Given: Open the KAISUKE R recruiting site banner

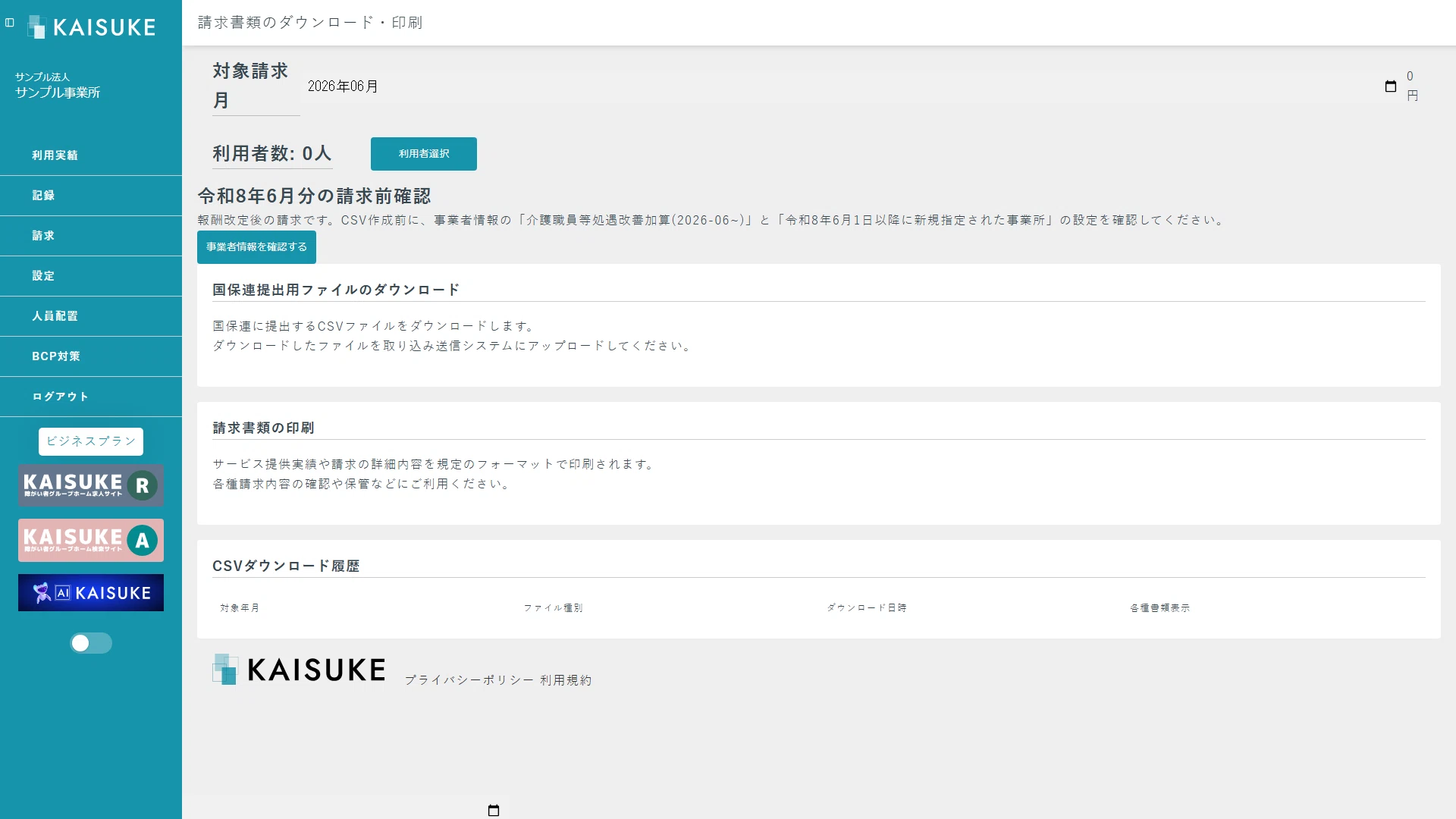Looking at the screenshot, I should pos(91,485).
